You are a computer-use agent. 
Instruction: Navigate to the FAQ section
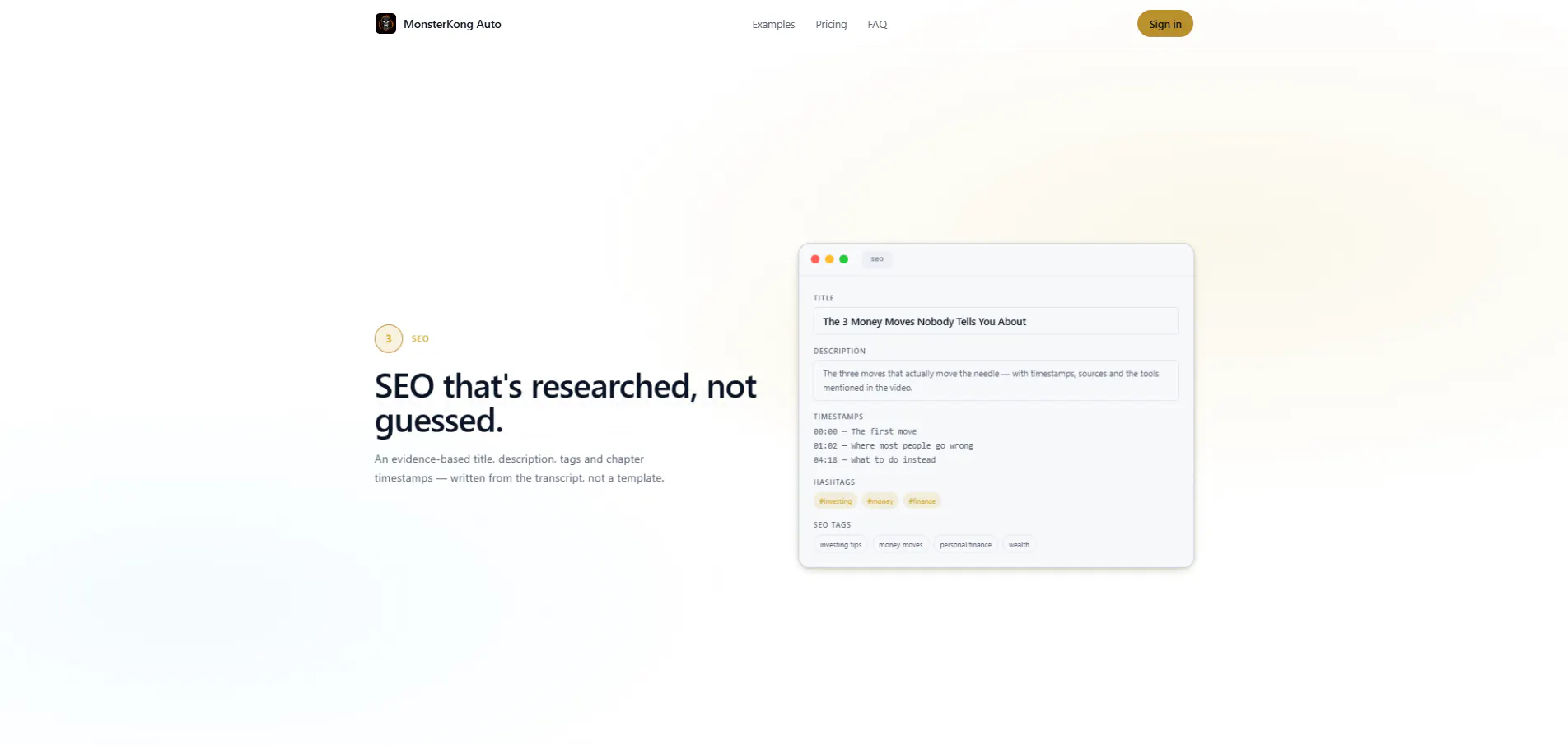[x=877, y=25]
